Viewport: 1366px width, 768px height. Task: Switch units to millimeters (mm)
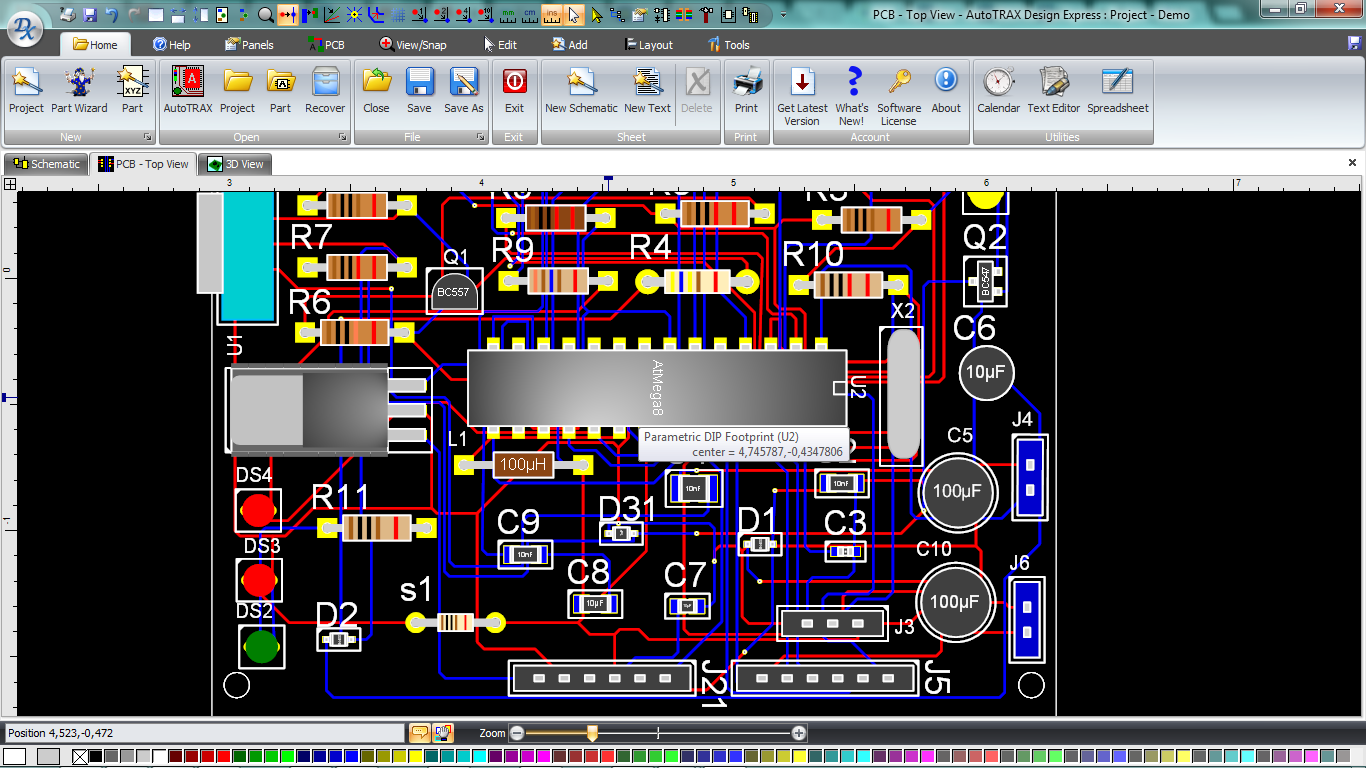point(507,15)
